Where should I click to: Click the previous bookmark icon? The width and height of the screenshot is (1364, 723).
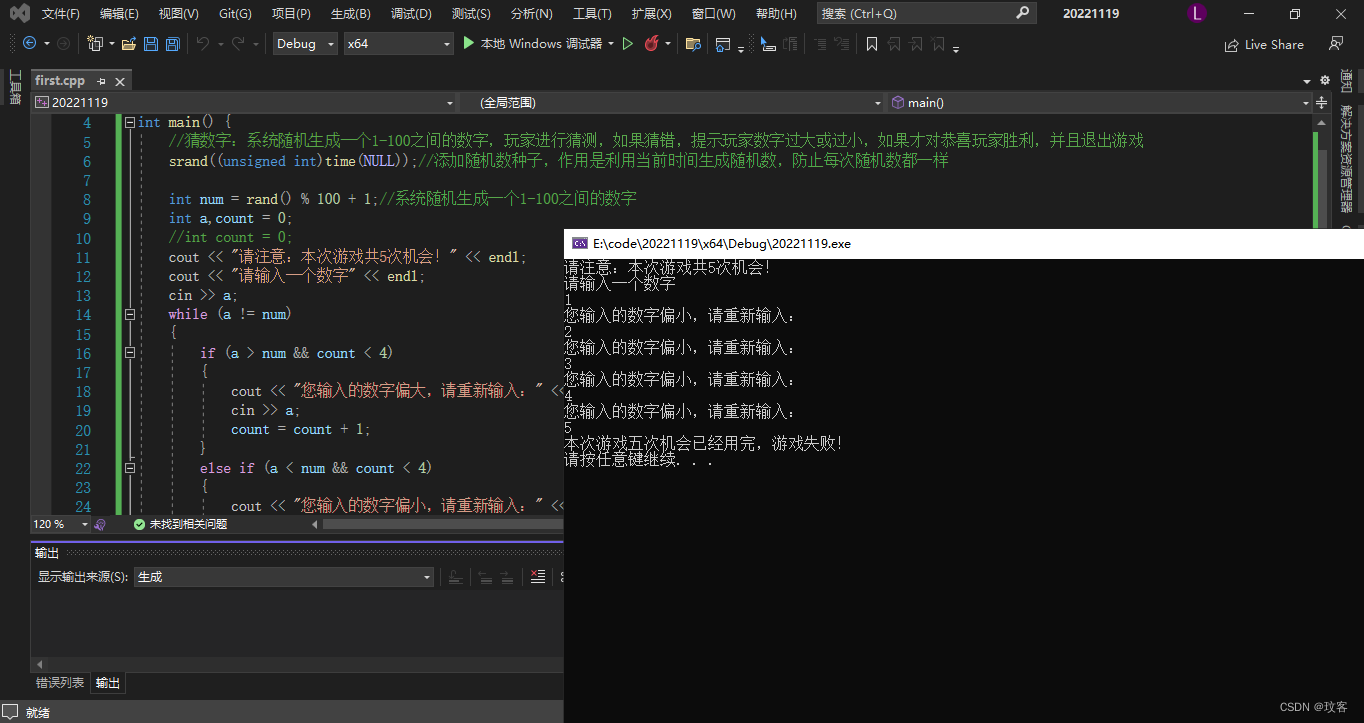[x=893, y=44]
